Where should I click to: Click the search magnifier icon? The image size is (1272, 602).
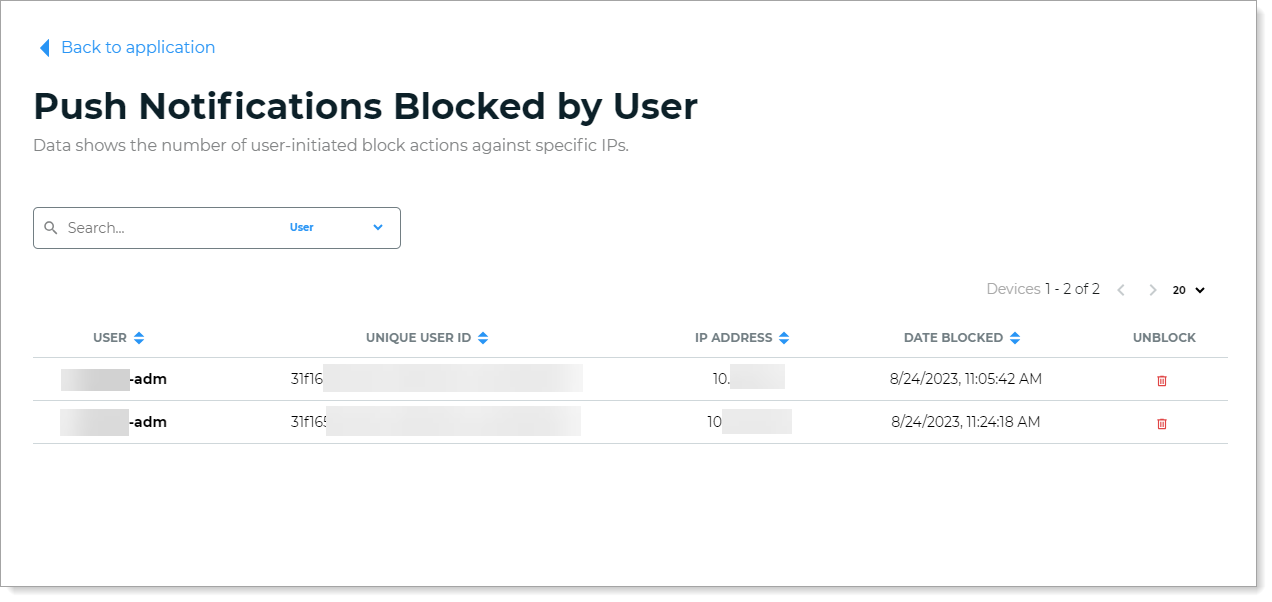[x=51, y=227]
